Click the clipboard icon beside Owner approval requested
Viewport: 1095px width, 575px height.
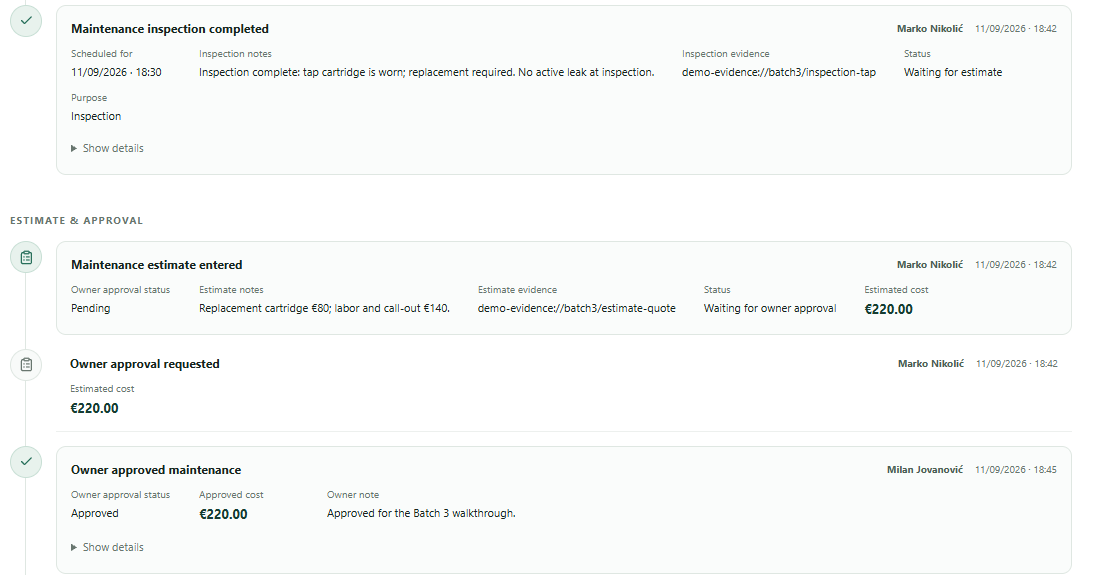[26, 365]
